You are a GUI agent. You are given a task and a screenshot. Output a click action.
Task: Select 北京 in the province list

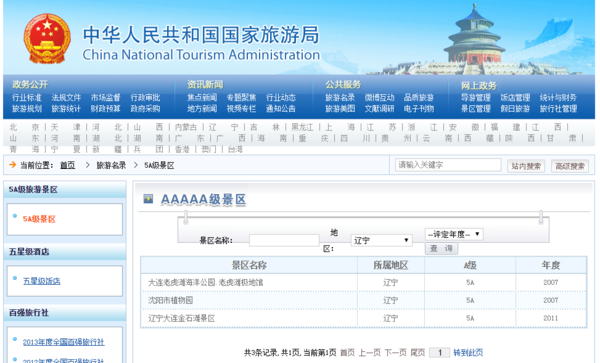pyautogui.click(x=24, y=127)
